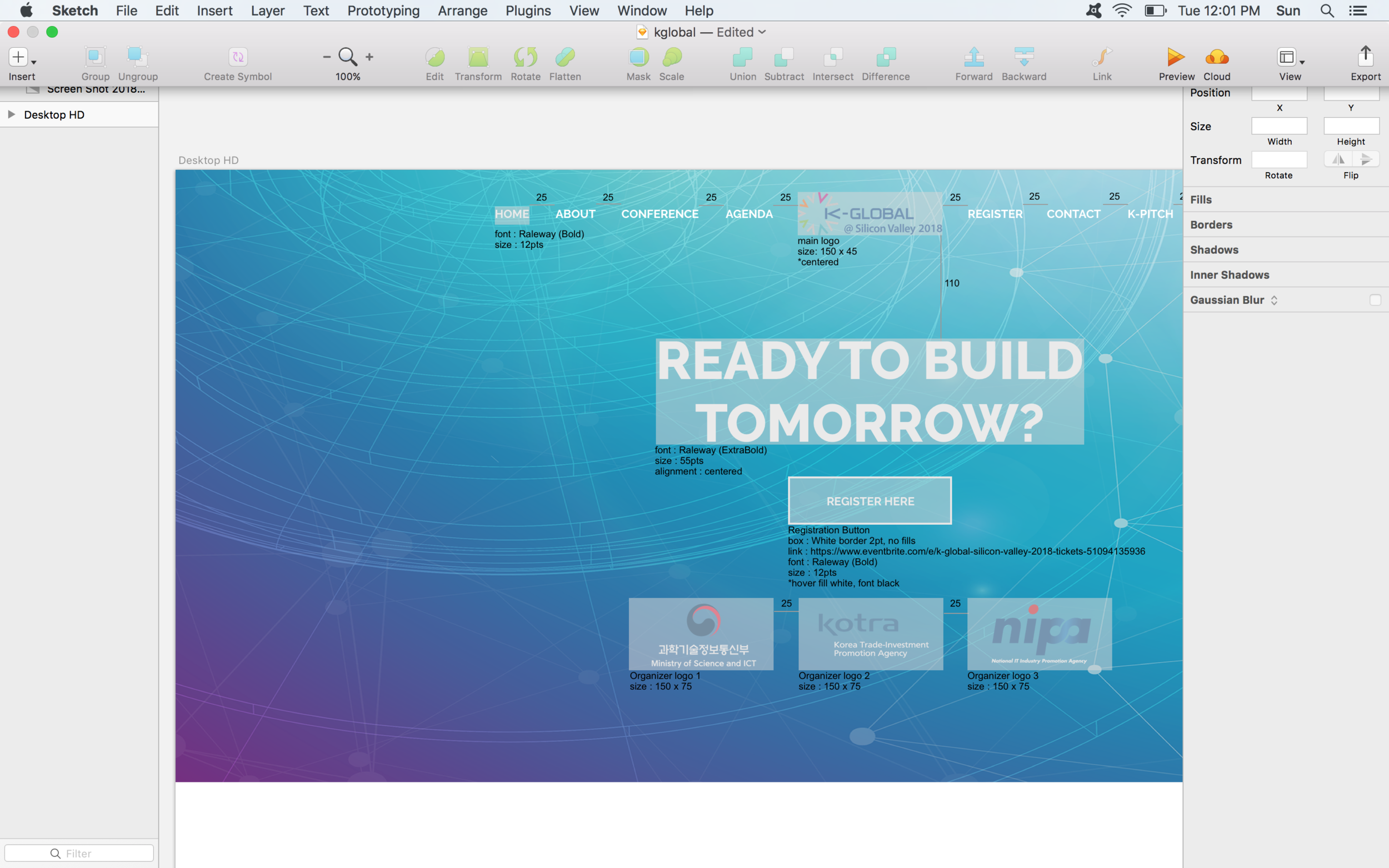Select the Union boolean operation
1389x868 pixels.
pos(742,63)
